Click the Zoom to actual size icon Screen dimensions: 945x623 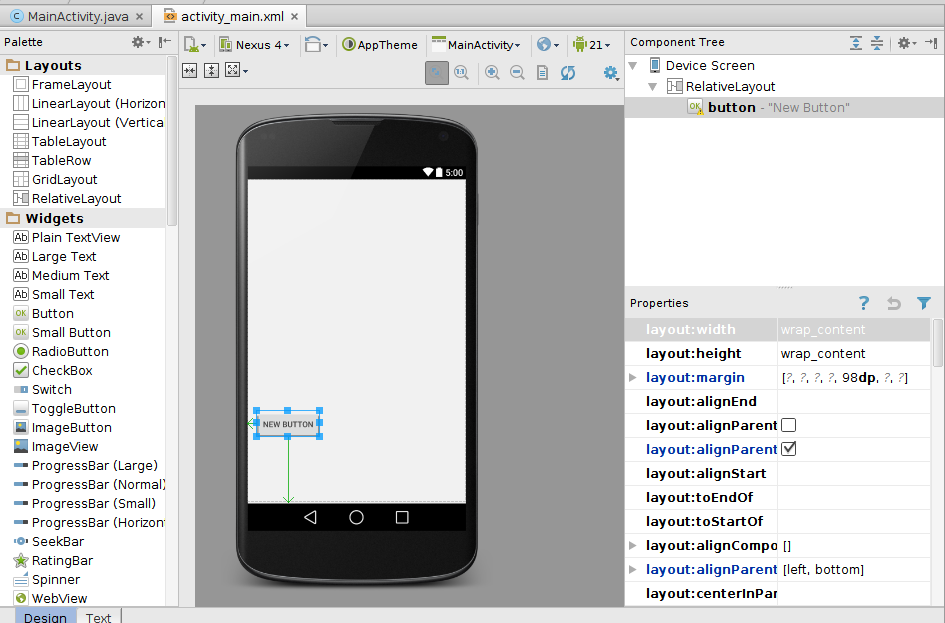pyautogui.click(x=461, y=73)
